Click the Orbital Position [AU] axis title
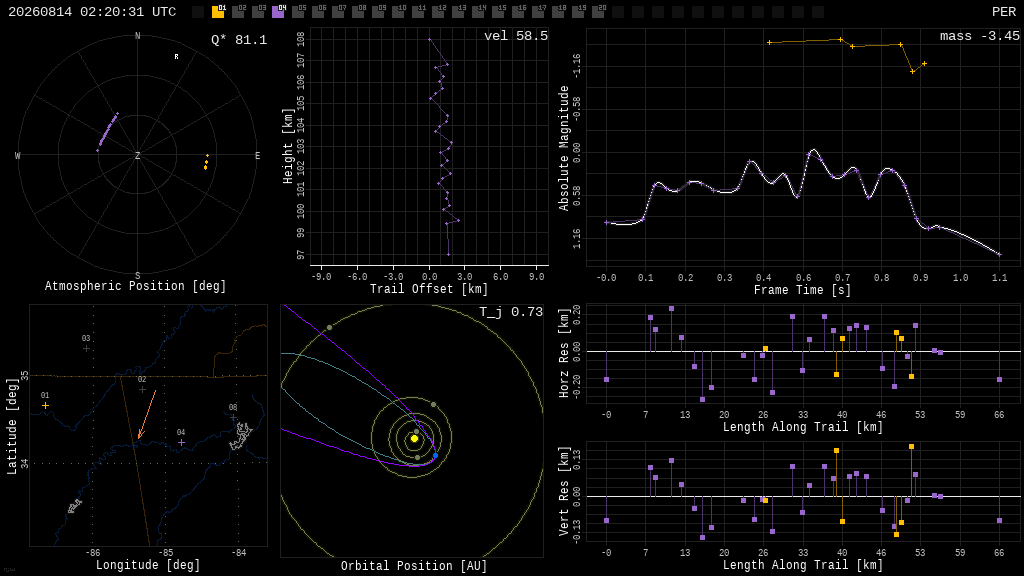Image resolution: width=1024 pixels, height=576 pixels. [x=414, y=566]
